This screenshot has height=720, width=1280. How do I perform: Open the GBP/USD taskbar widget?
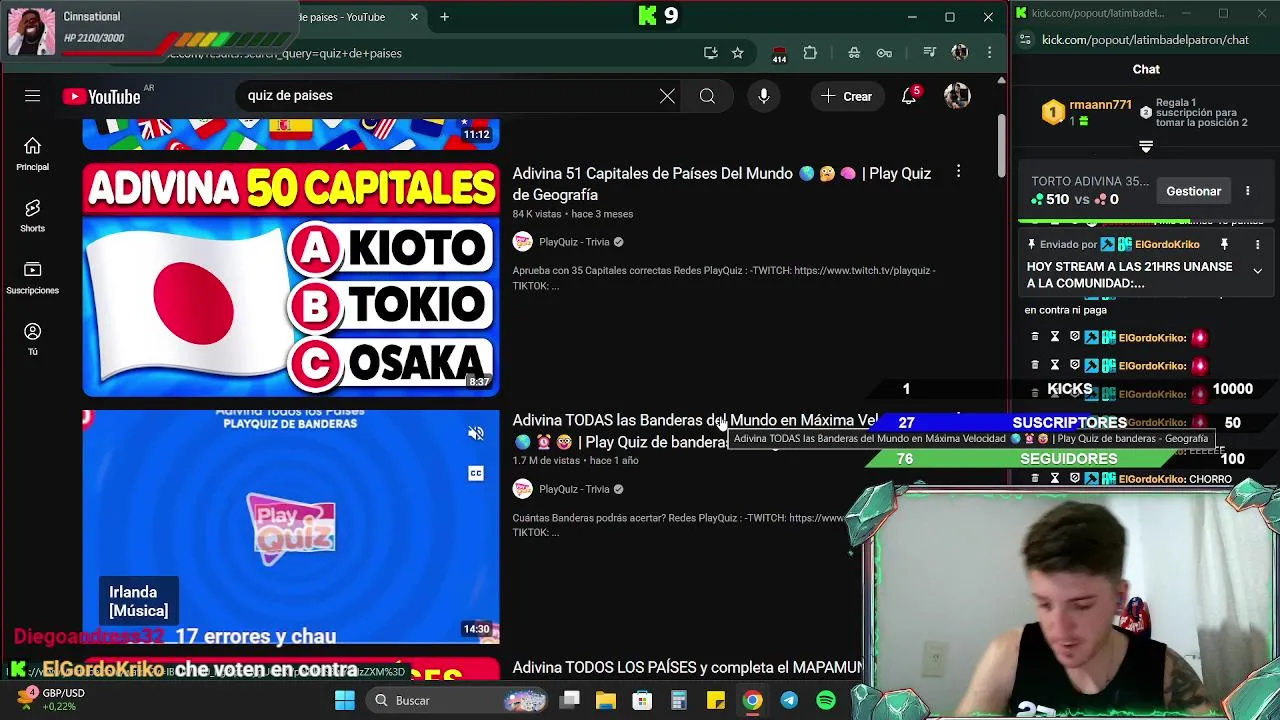50,699
